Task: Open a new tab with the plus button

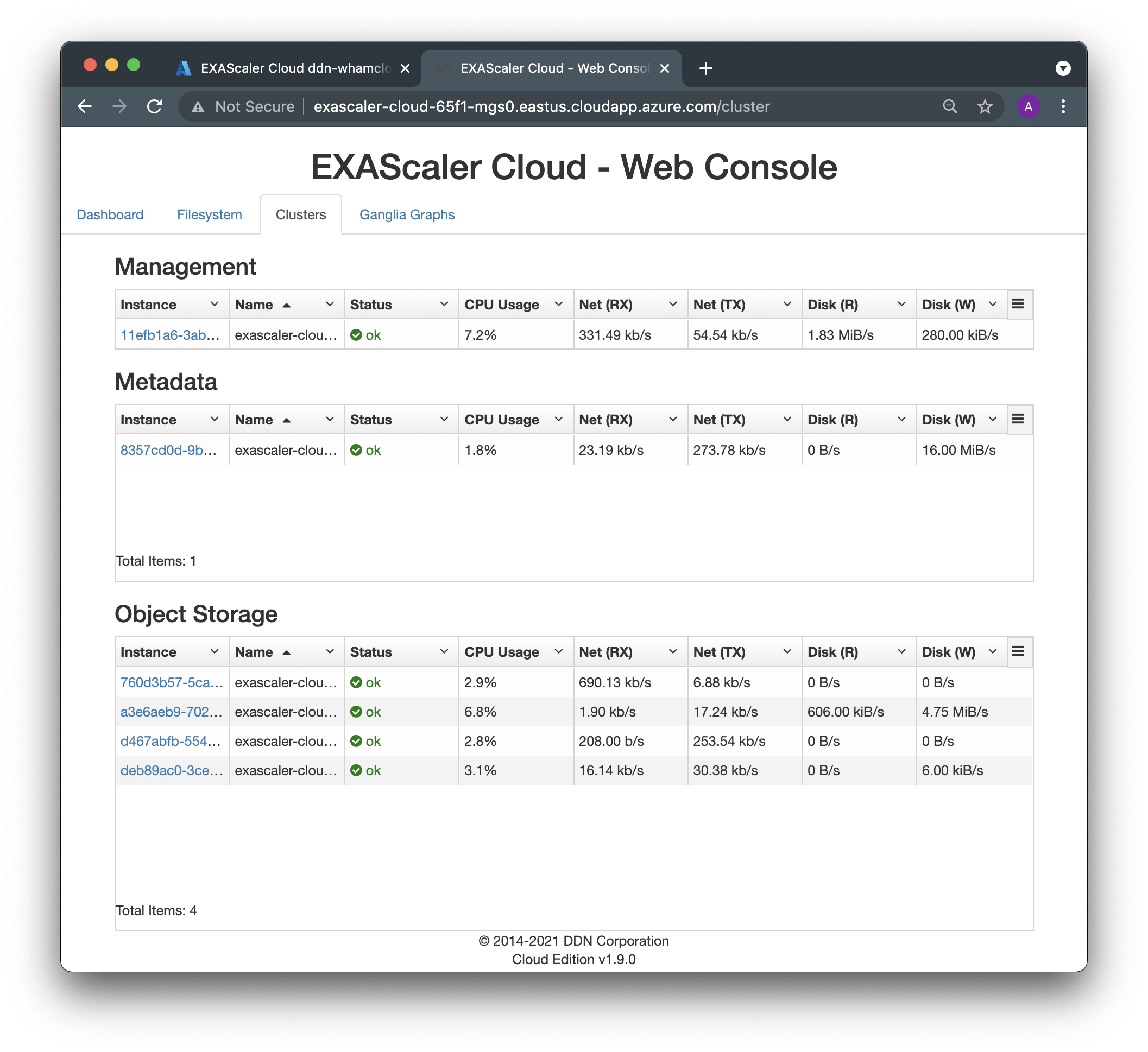Action: [x=705, y=68]
